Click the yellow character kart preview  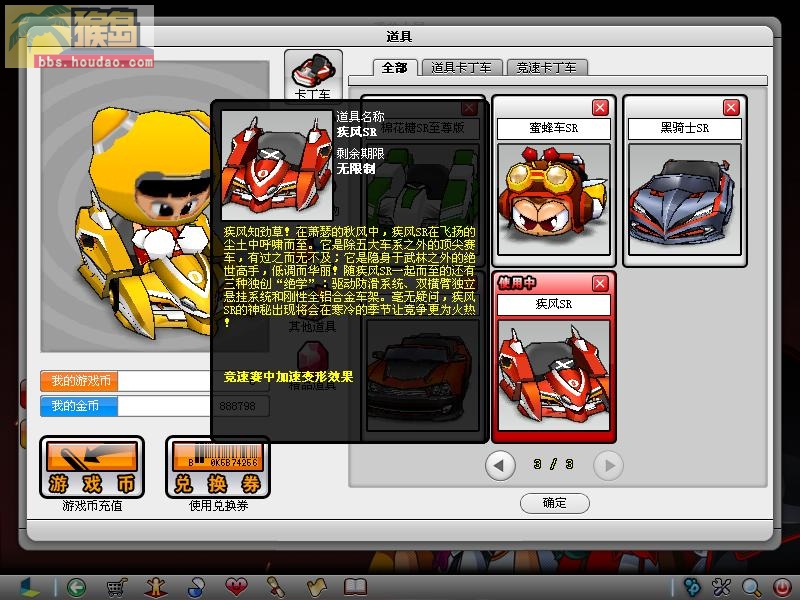pos(145,224)
